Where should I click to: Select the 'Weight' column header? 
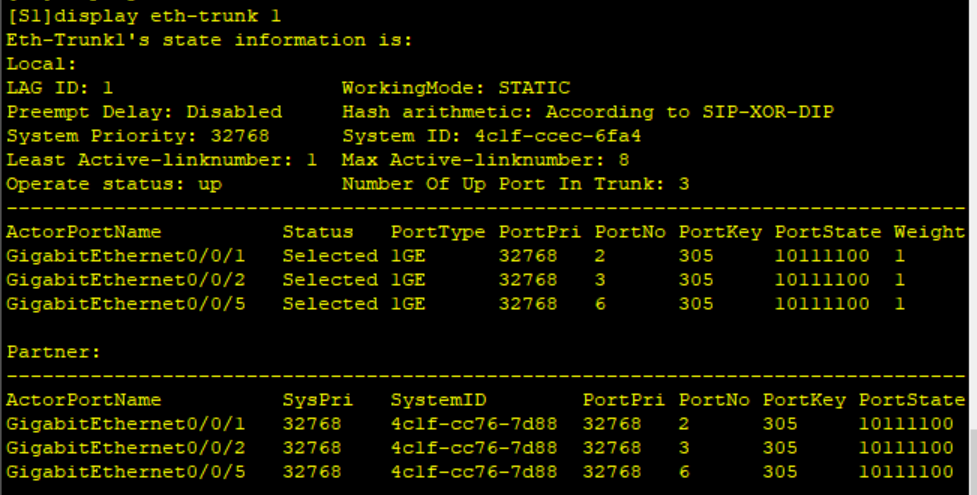(x=930, y=233)
